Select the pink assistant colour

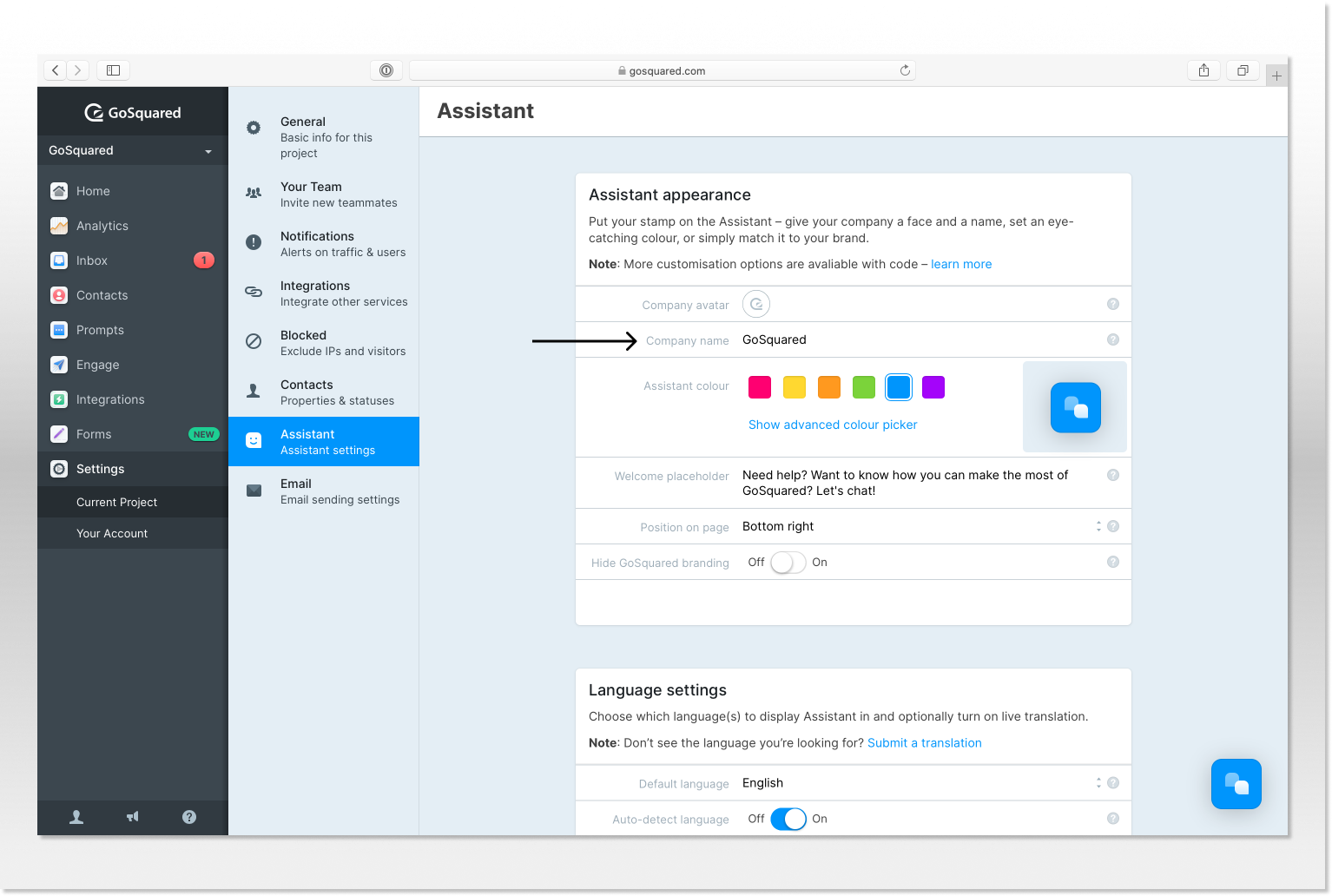click(x=760, y=387)
